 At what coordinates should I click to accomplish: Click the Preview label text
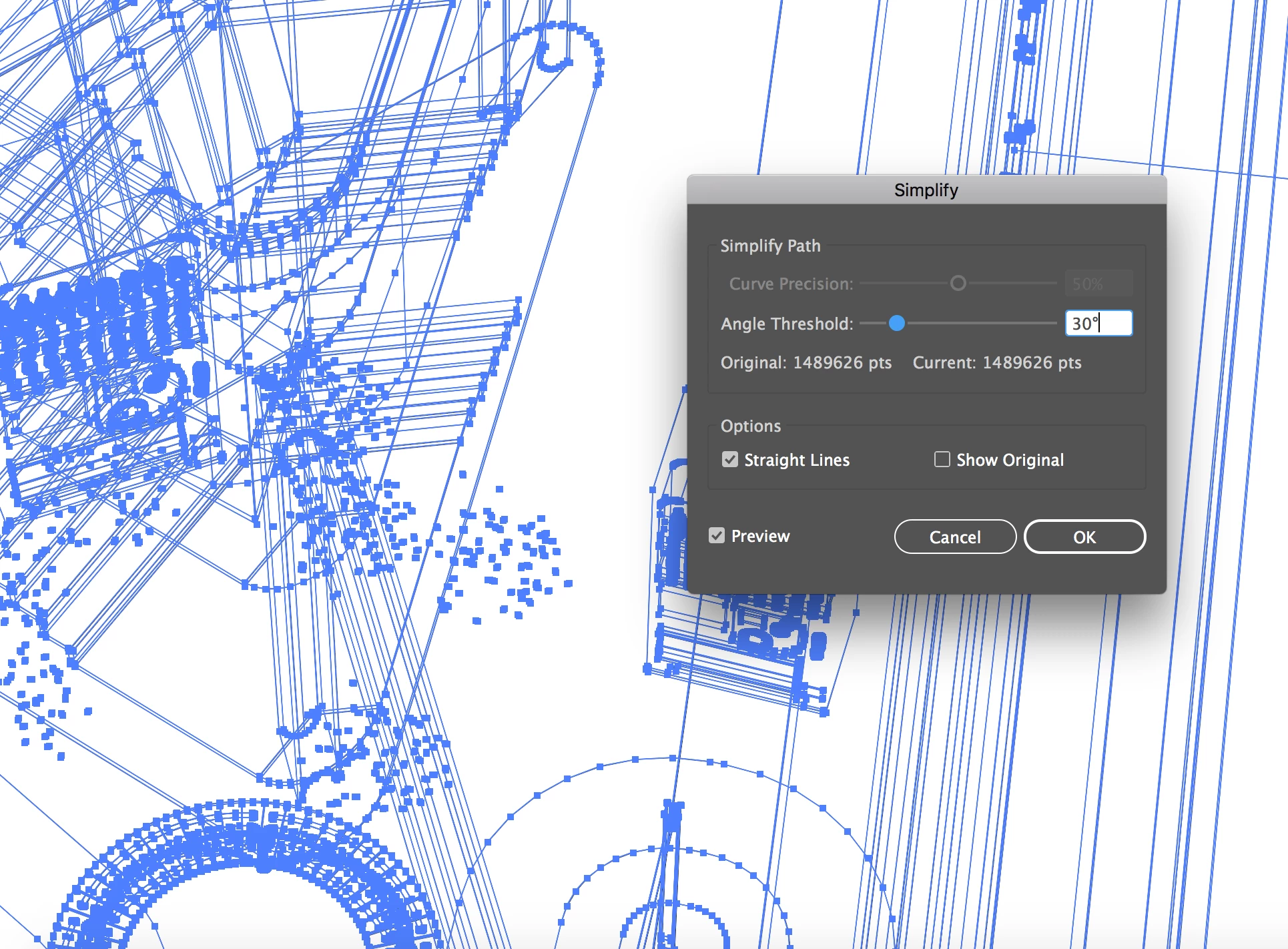759,537
